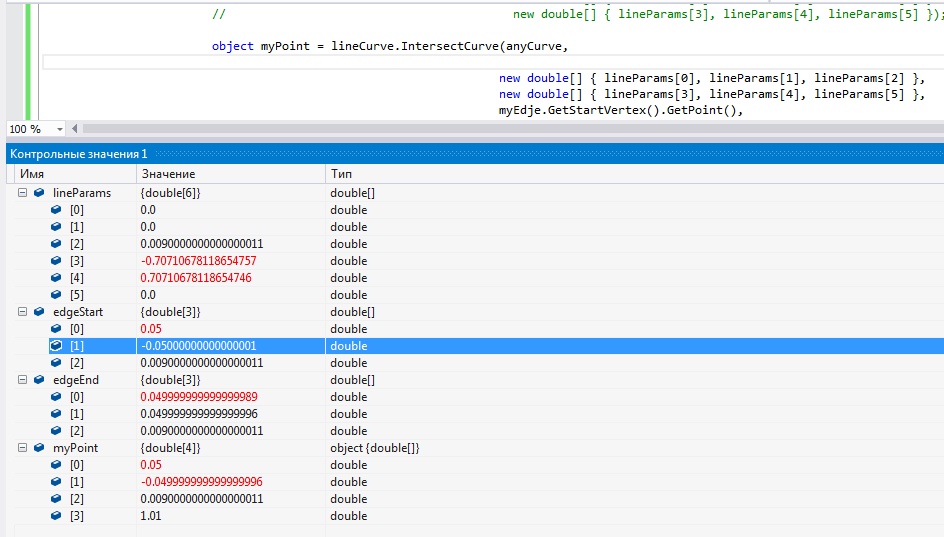Click the {double[6]} value of lineParams
944x537 pixels.
tap(170, 193)
